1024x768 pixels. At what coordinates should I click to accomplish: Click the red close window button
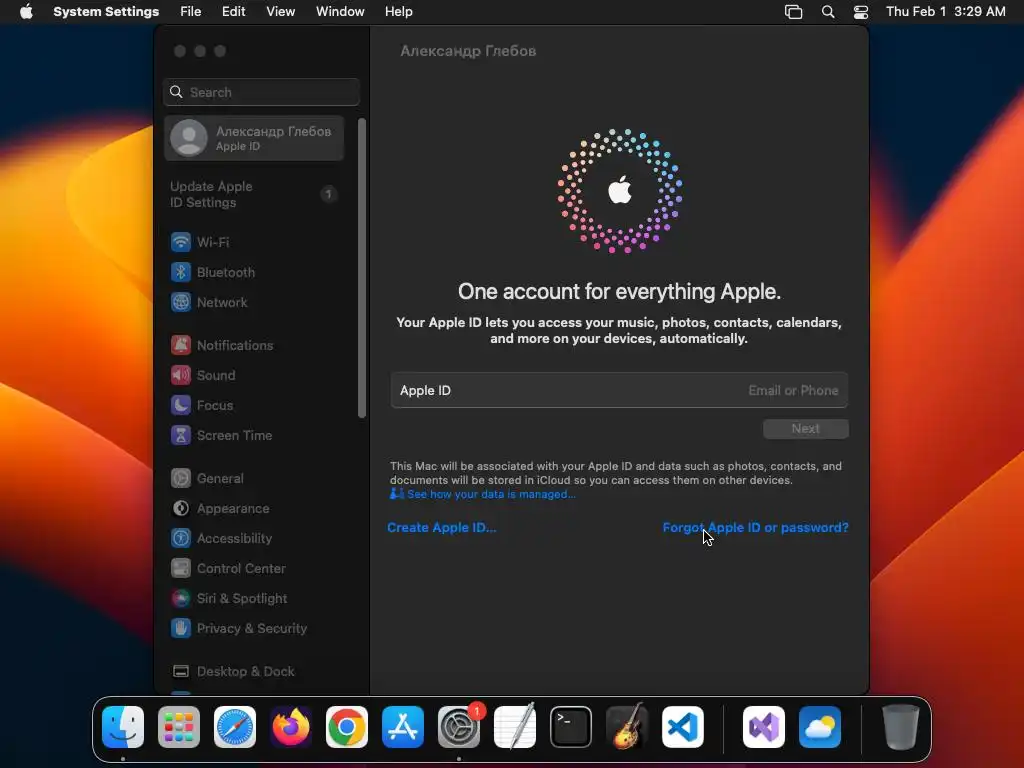tap(180, 51)
